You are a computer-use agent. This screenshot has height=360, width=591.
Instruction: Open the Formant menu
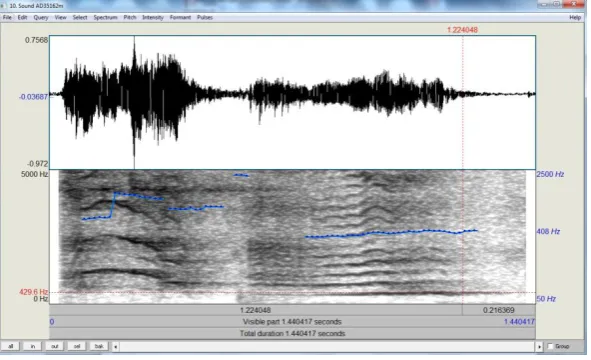tap(180, 17)
